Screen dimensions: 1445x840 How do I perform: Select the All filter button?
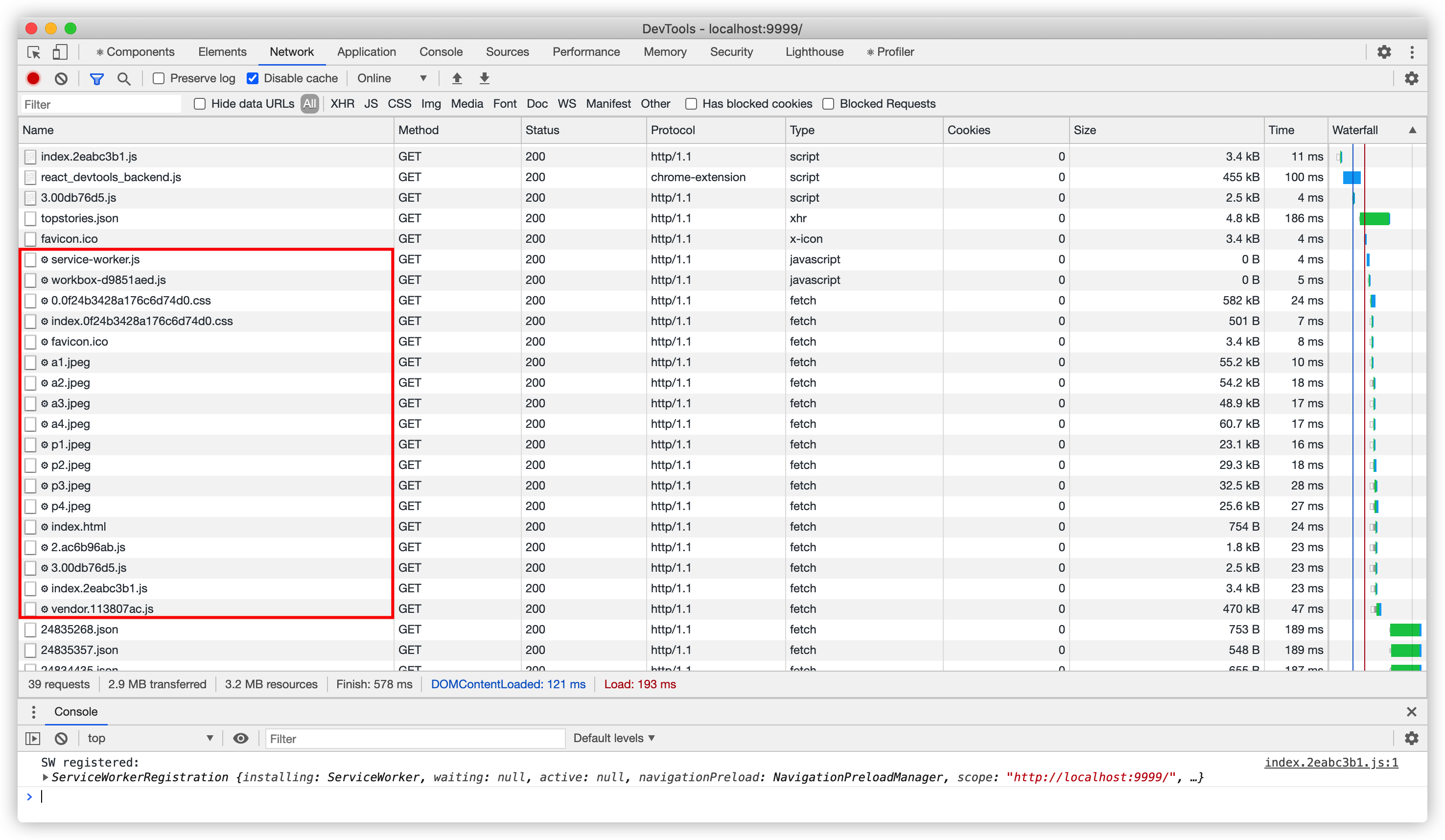coord(310,104)
